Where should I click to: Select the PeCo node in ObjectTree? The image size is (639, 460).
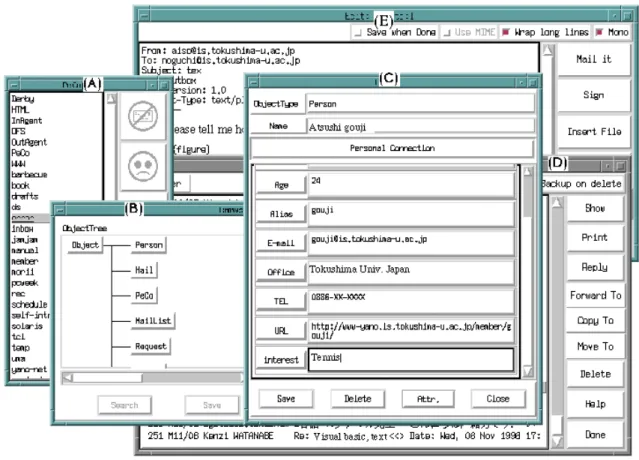[x=144, y=296]
